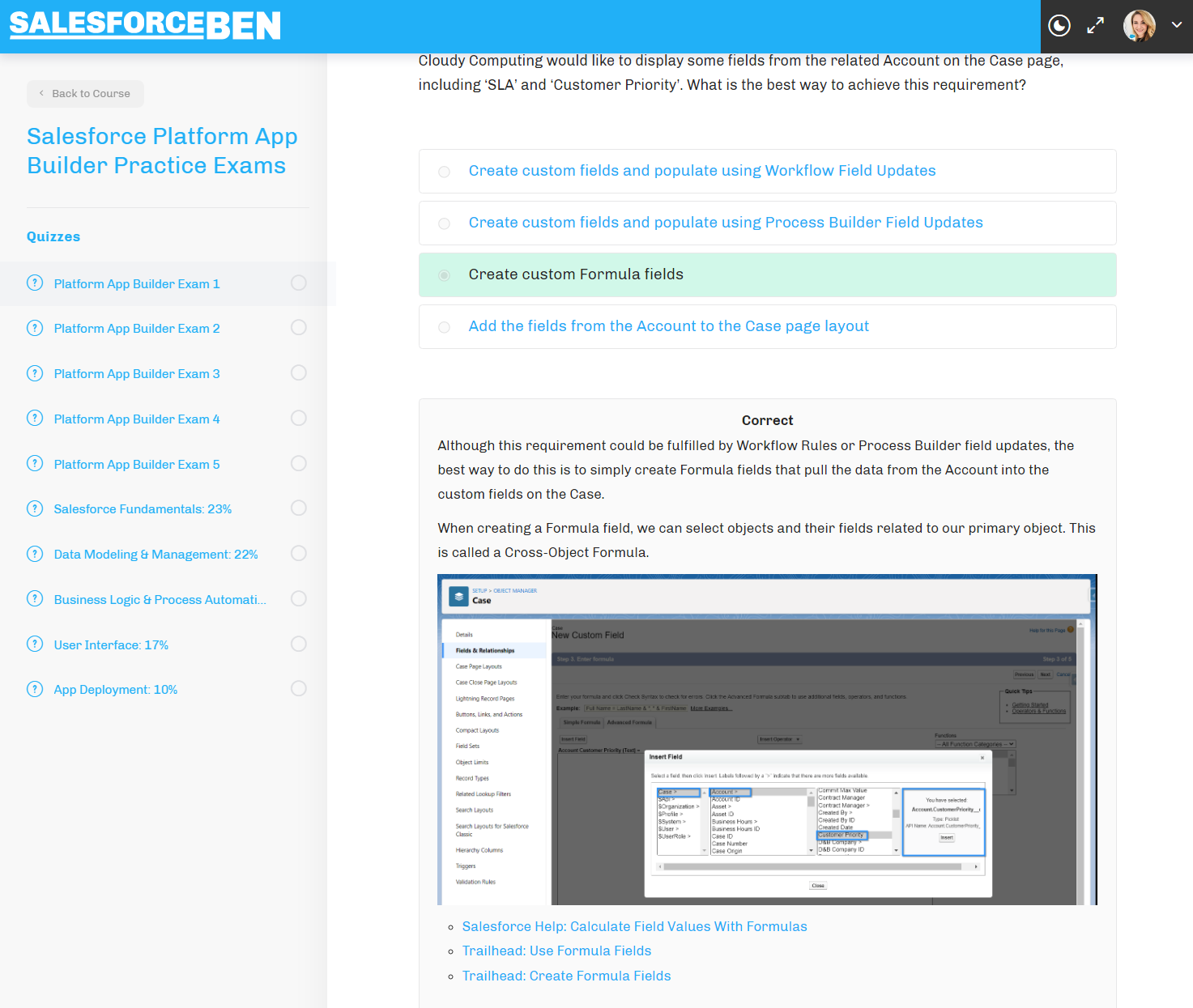
Task: Open Trailhead: Create Formula Fields link
Action: click(x=566, y=976)
